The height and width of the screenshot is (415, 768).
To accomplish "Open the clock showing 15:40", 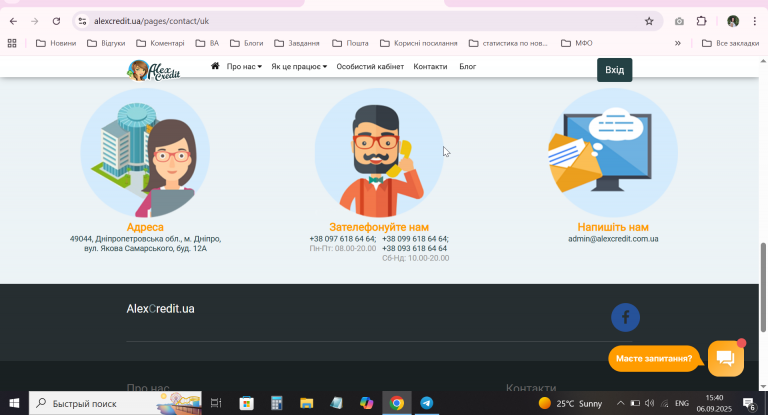I will [714, 403].
